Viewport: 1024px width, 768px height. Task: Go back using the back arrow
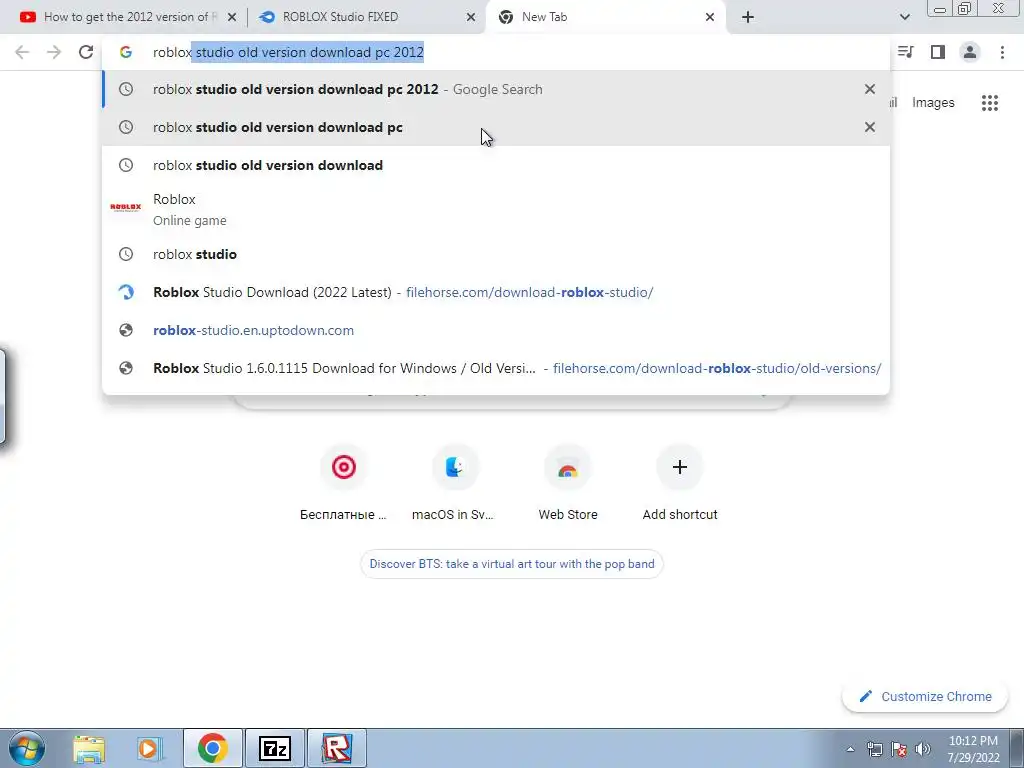22,52
